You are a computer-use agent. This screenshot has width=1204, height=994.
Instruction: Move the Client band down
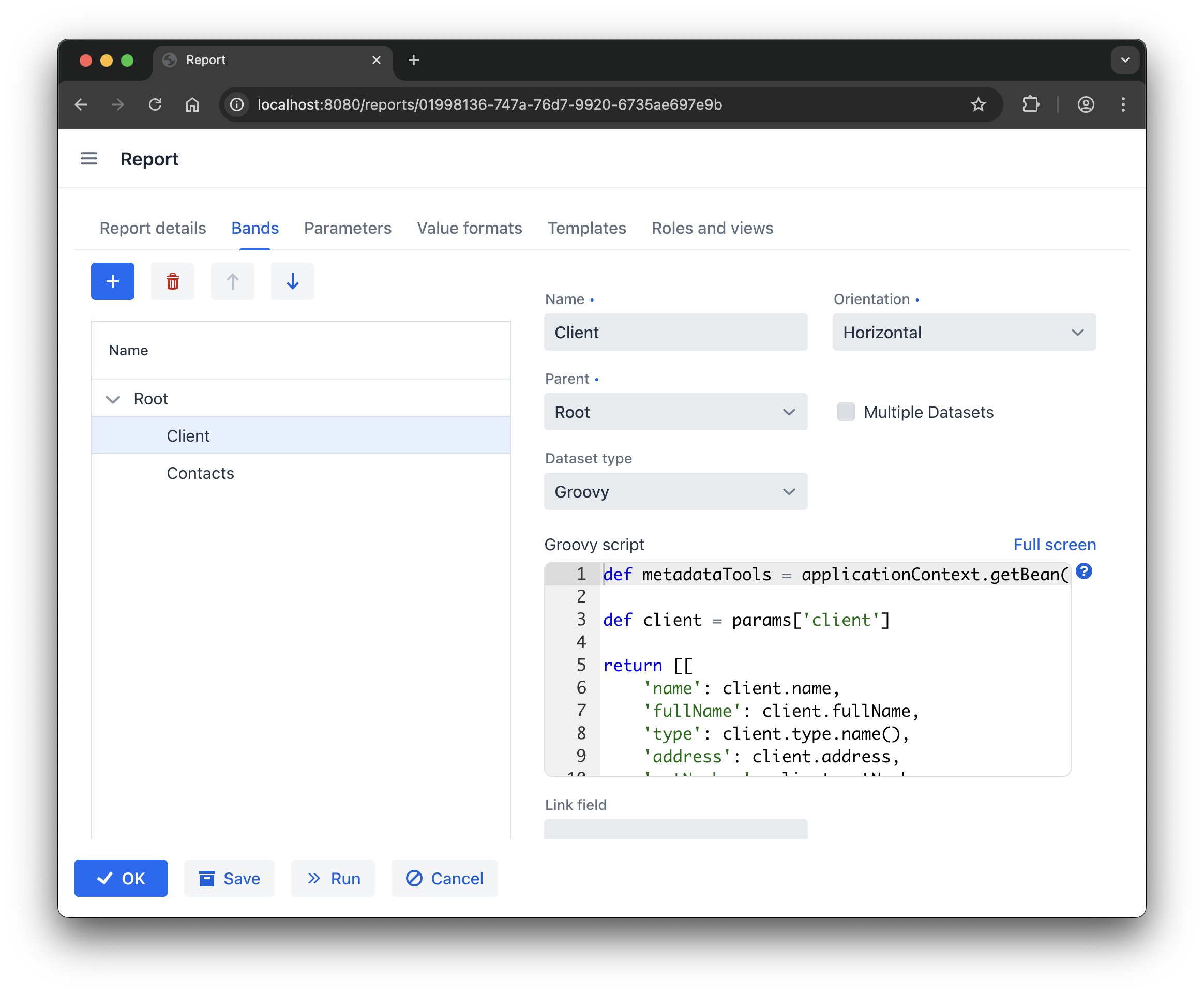(292, 281)
